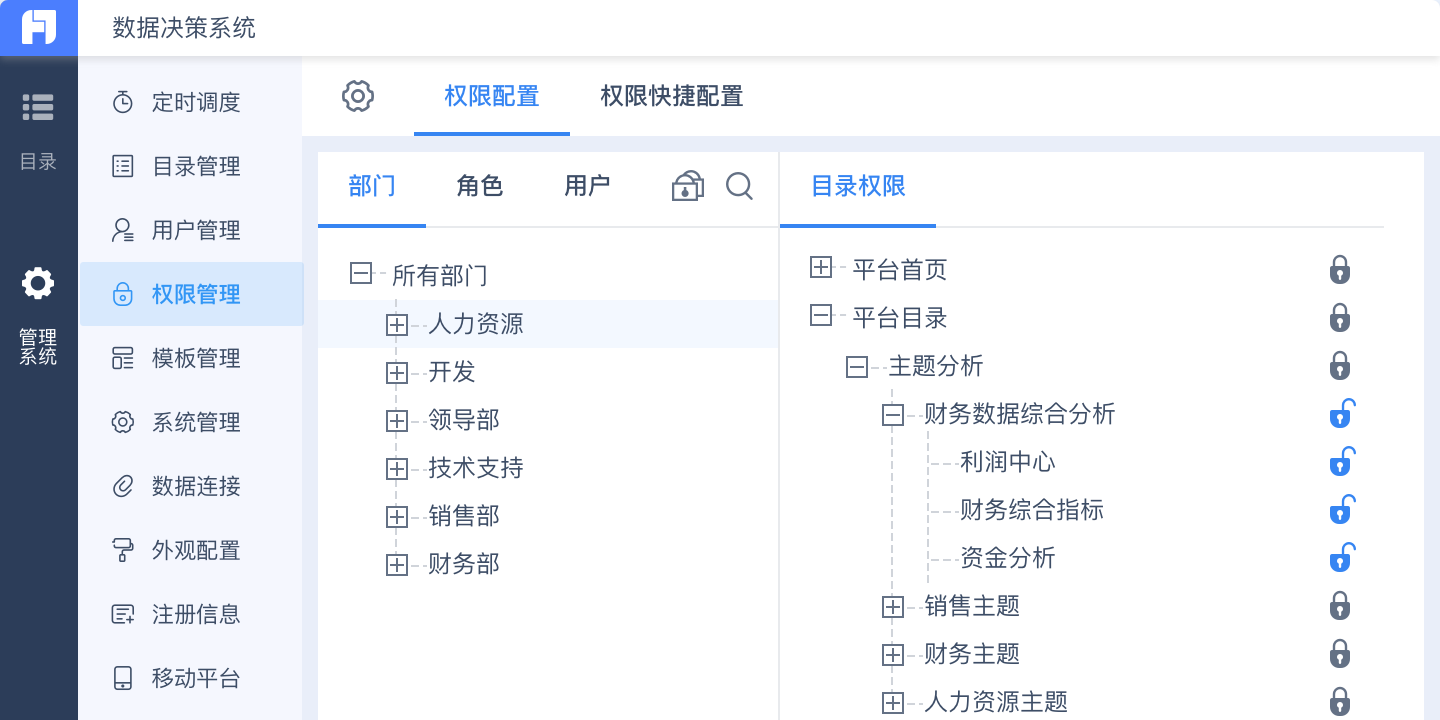
Task: Open 外观配置 via its paint roller icon
Action: click(121, 550)
